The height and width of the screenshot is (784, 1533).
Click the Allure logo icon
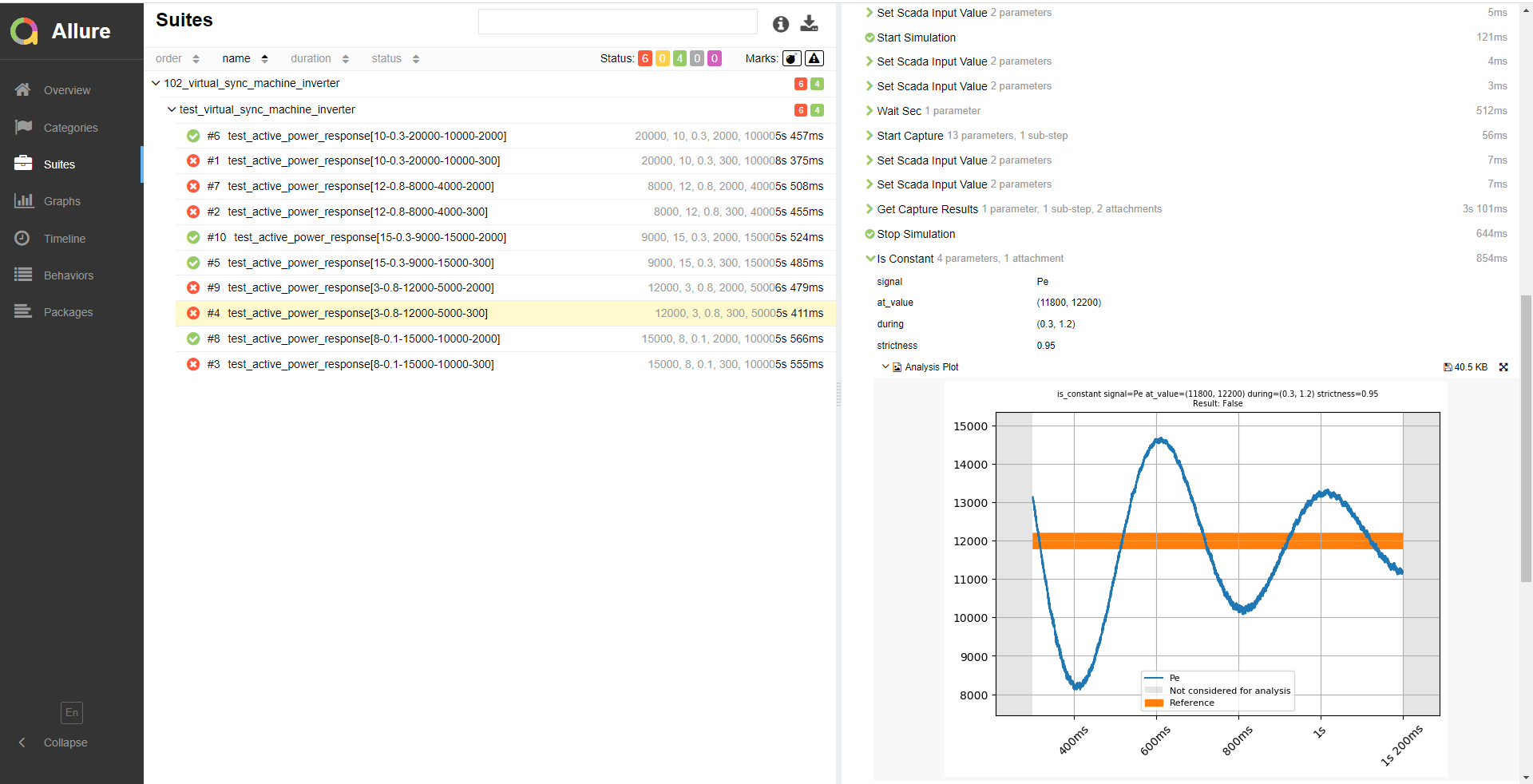pos(24,31)
